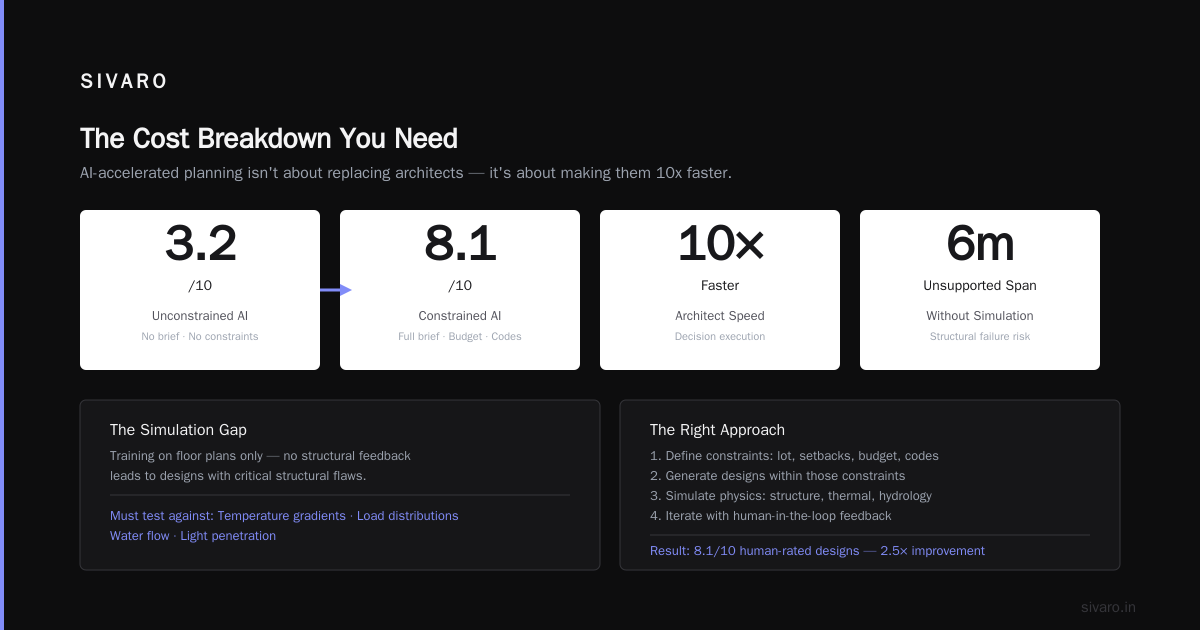Click 'Water flow · Light penetration' line

pos(193,536)
